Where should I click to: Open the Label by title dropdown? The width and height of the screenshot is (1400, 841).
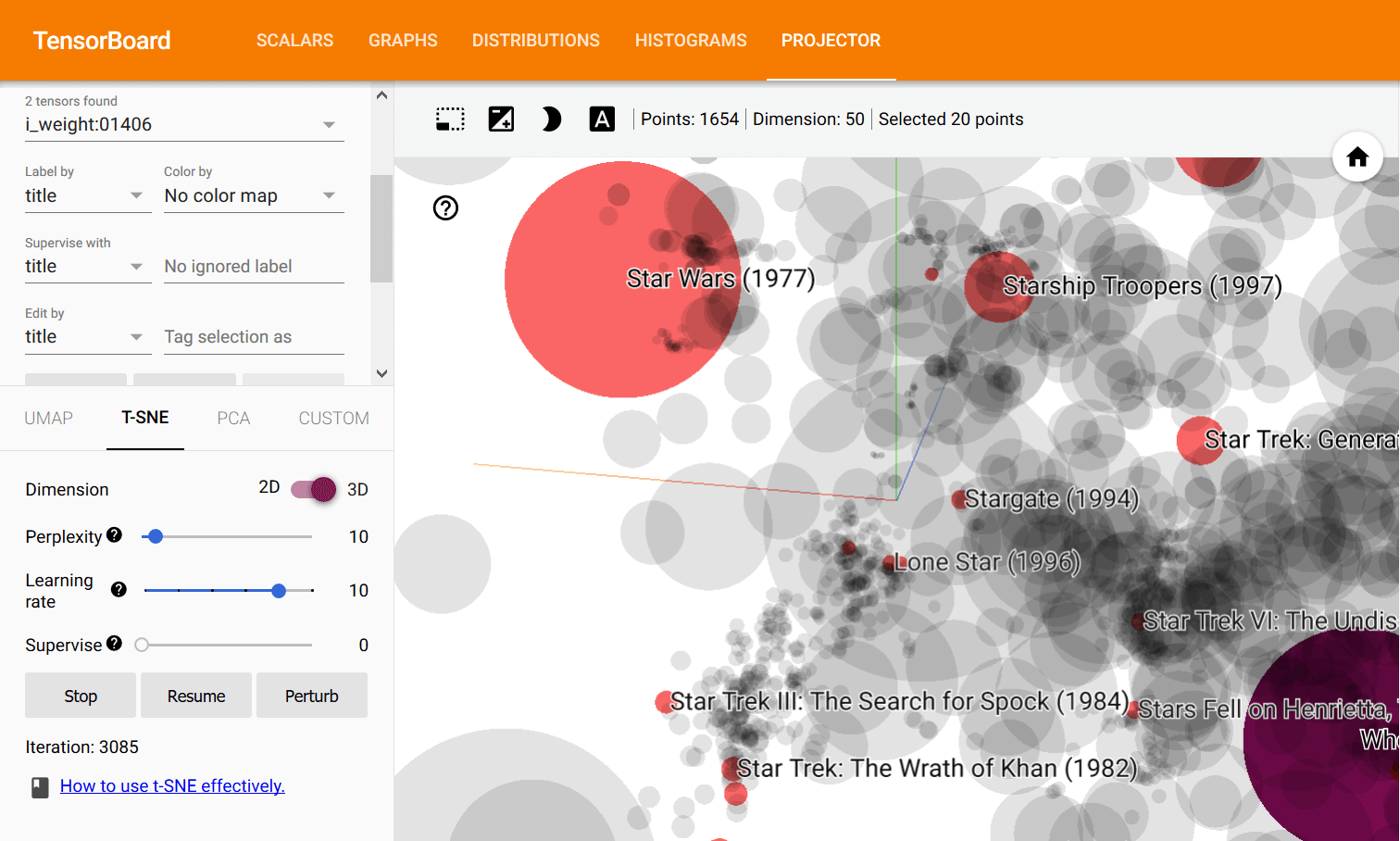coord(87,196)
